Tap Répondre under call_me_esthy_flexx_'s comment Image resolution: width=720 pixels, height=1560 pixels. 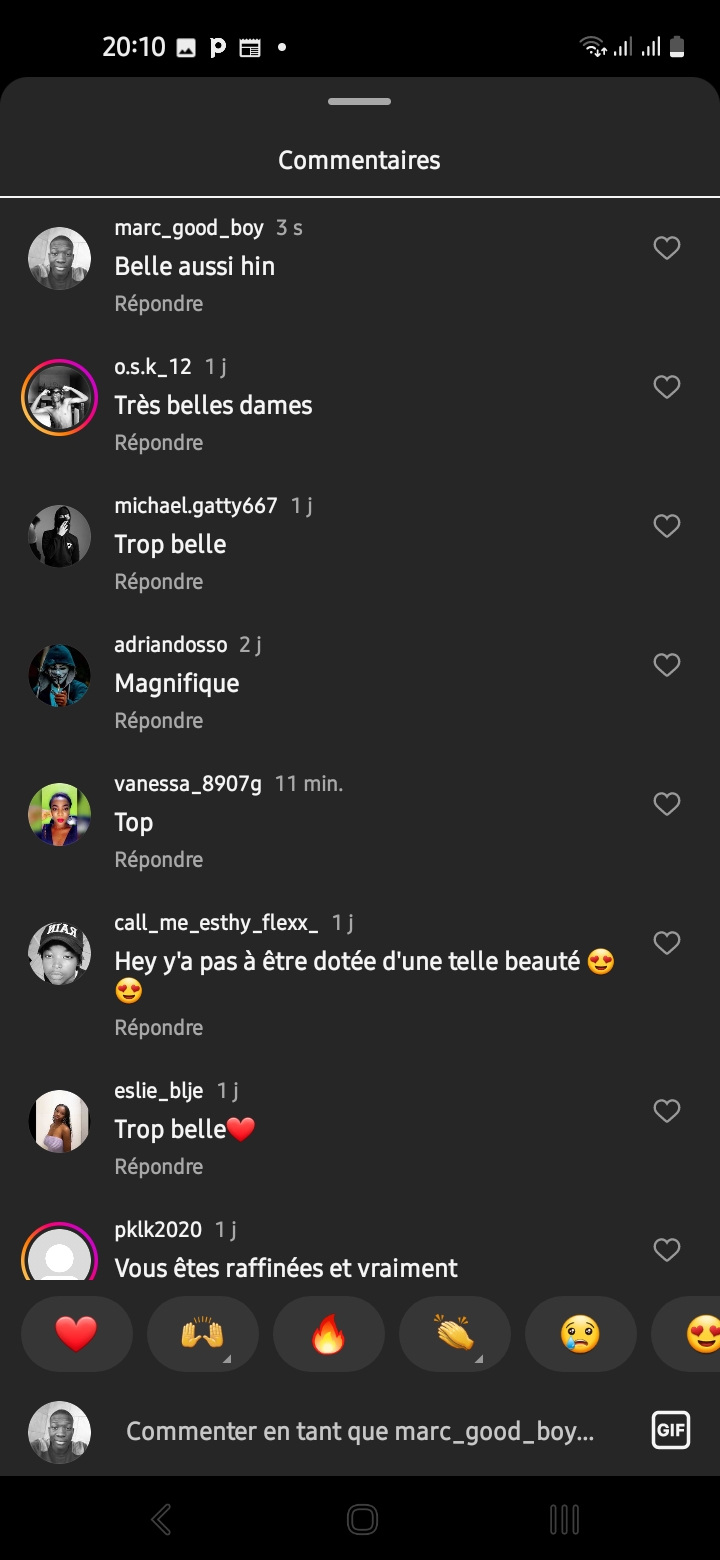(158, 1028)
